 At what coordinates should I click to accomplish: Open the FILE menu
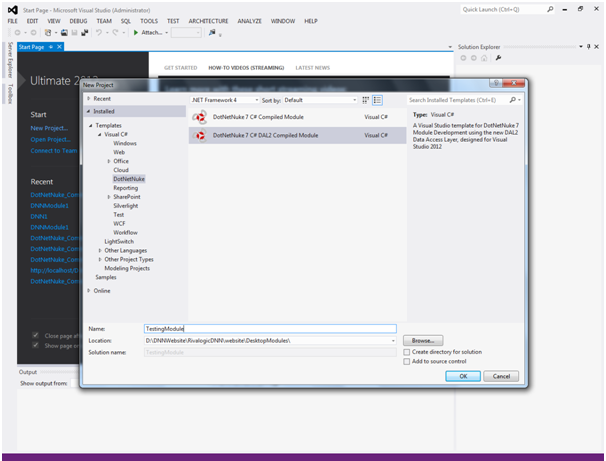click(13, 21)
